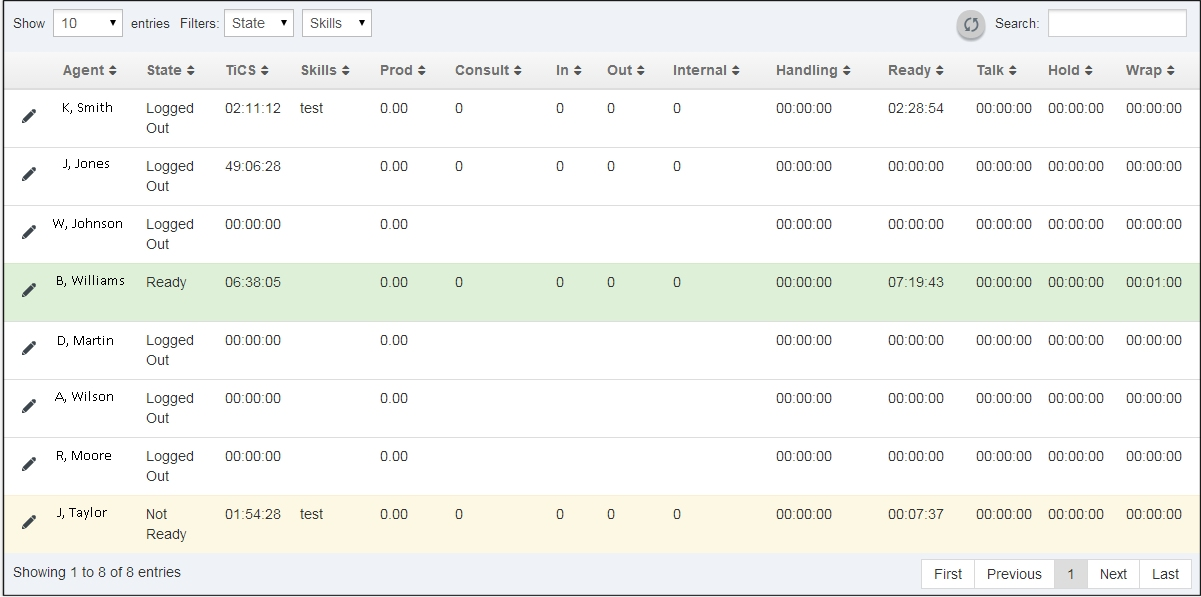Edit the J, Taylor entry
Screen dimensions: 1201x597
pos(29,521)
